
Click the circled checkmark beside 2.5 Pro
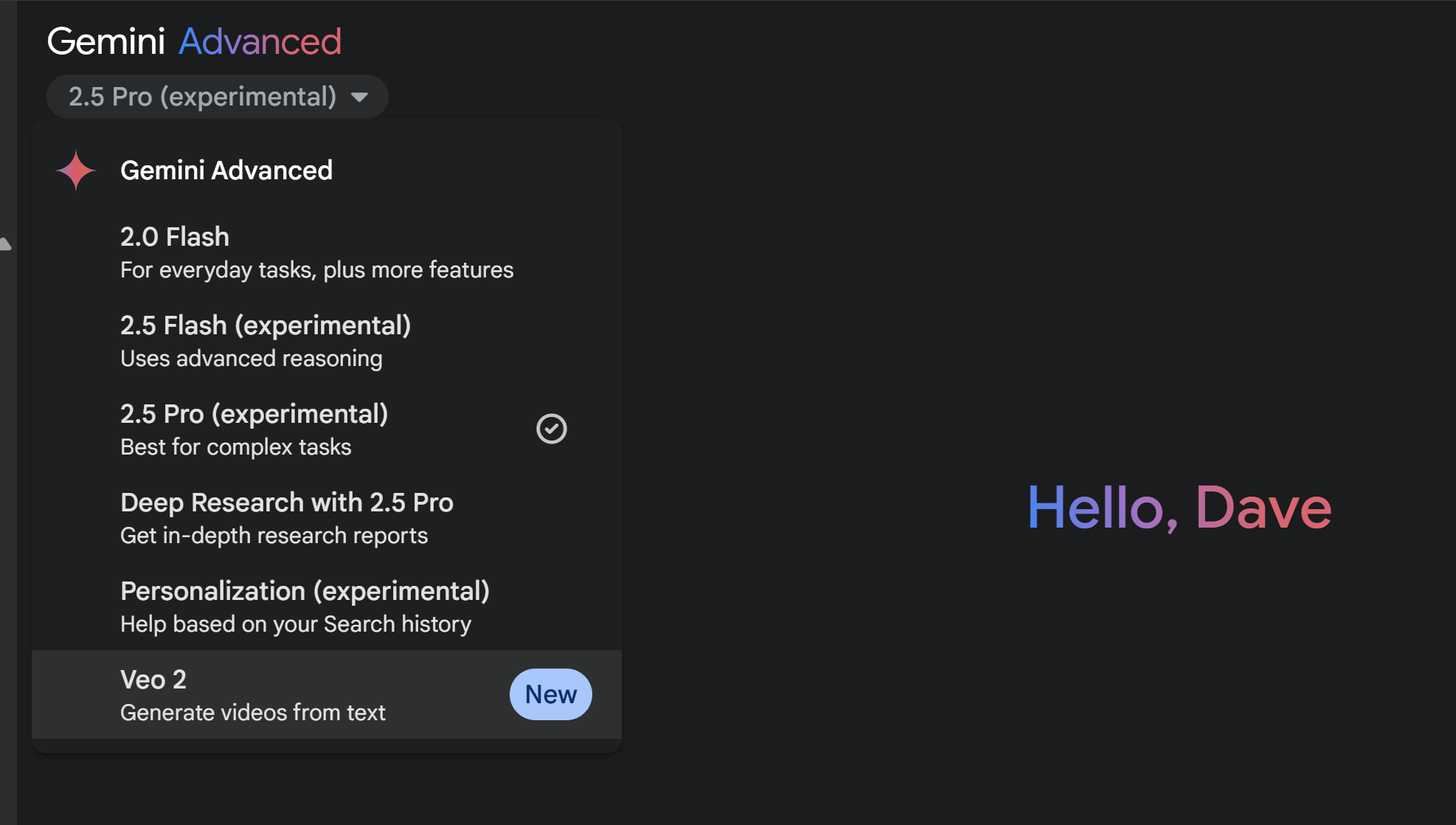click(x=551, y=429)
